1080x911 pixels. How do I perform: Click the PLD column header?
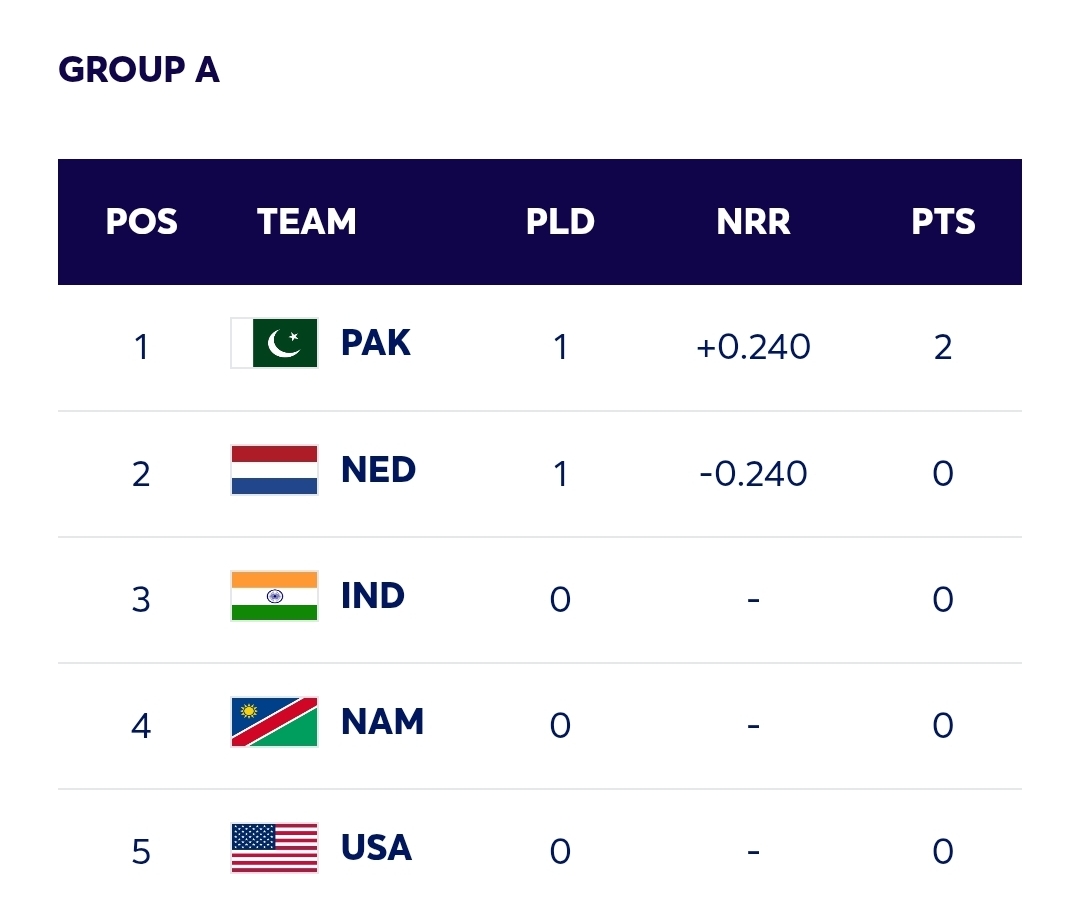click(560, 222)
